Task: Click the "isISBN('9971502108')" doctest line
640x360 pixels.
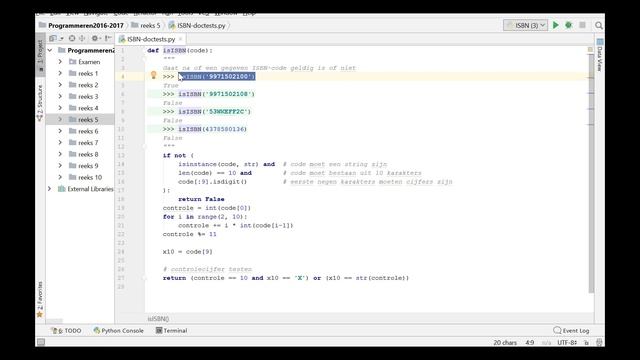Action: tap(216, 94)
